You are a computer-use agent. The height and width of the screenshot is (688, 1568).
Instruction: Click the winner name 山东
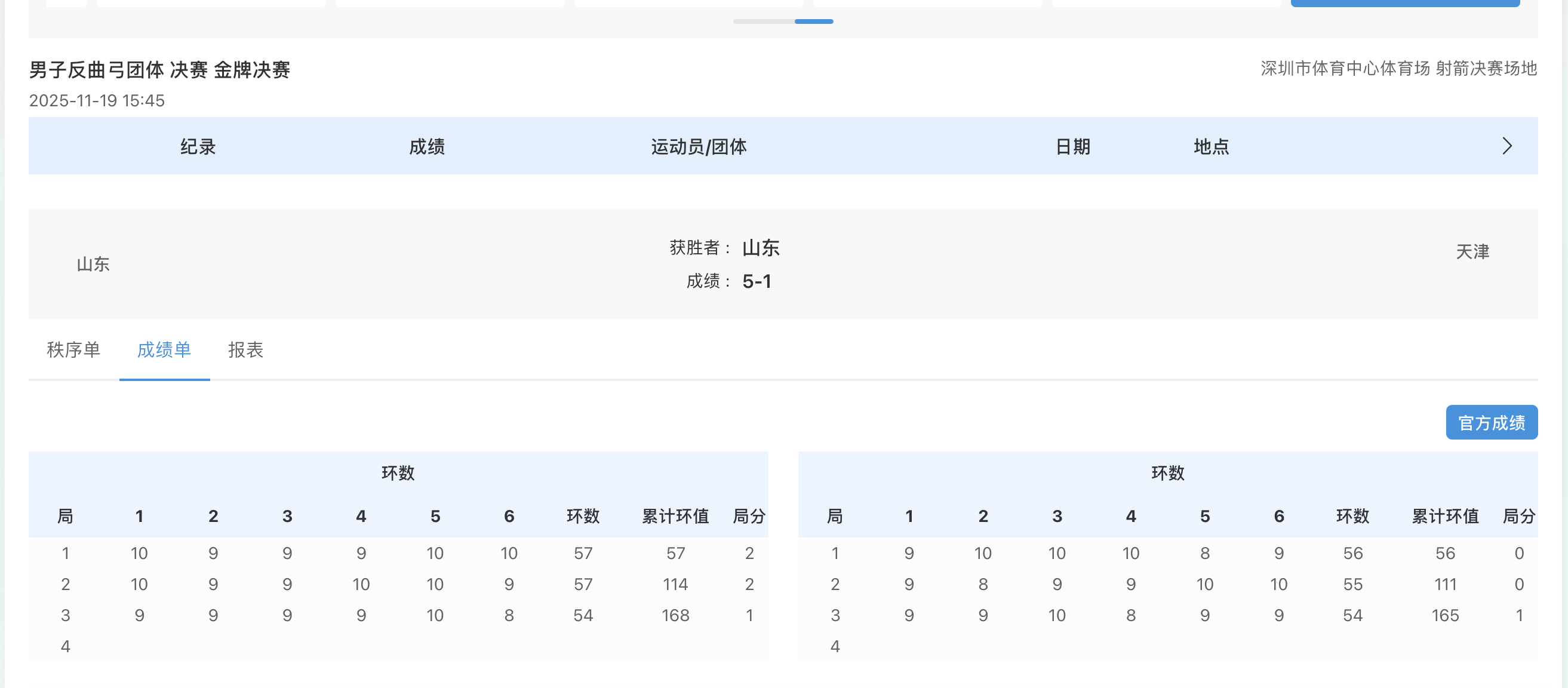pyautogui.click(x=762, y=248)
